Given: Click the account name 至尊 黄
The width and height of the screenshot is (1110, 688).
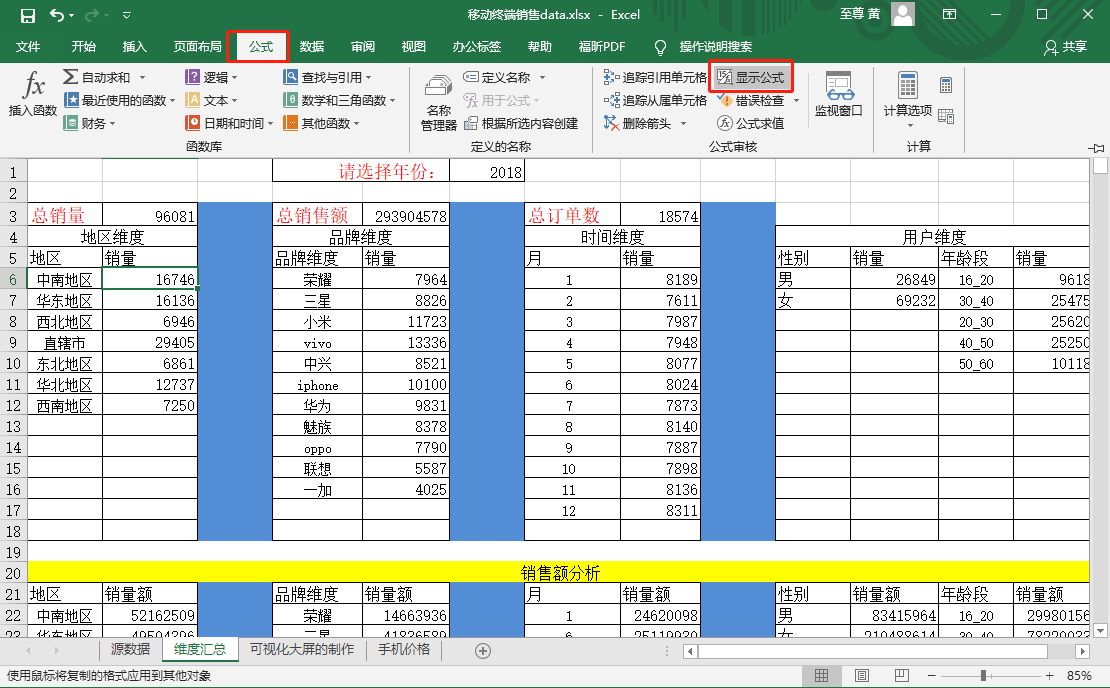Looking at the screenshot, I should 860,14.
